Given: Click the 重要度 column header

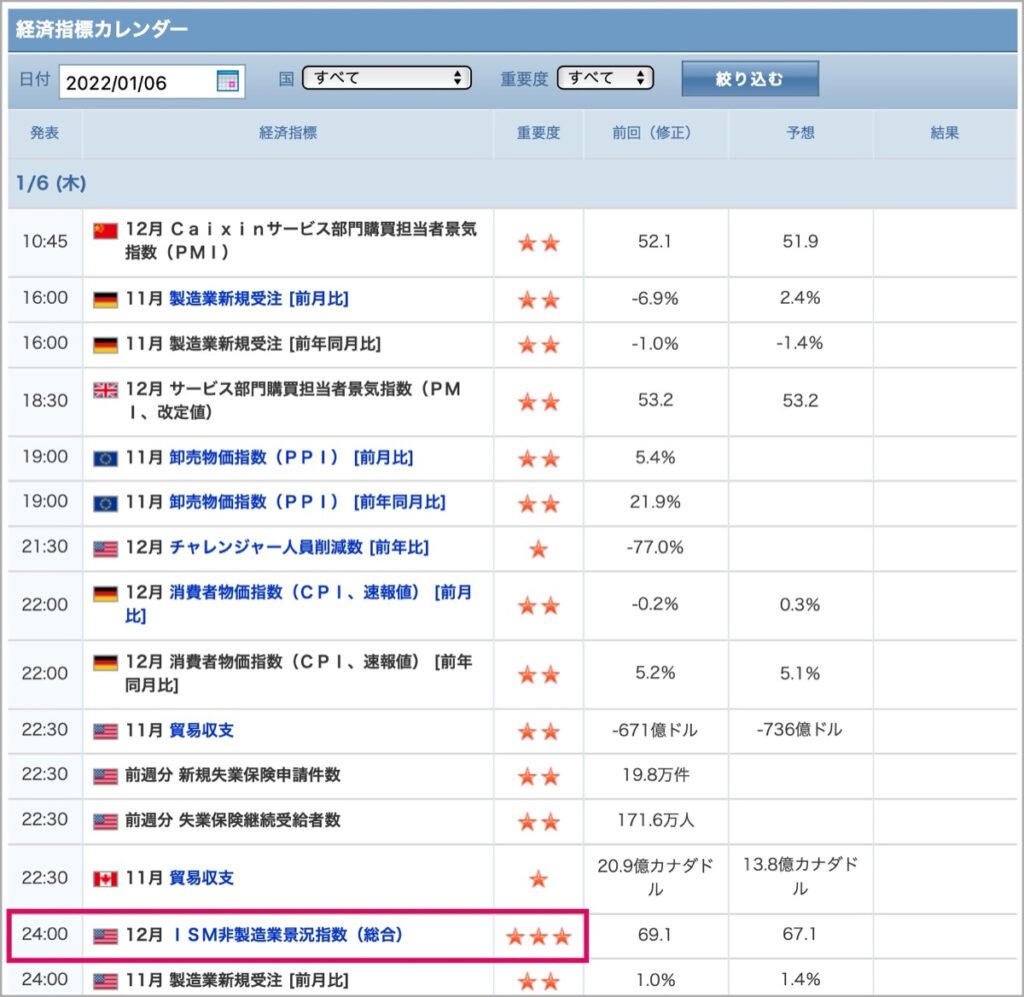Looking at the screenshot, I should (538, 133).
